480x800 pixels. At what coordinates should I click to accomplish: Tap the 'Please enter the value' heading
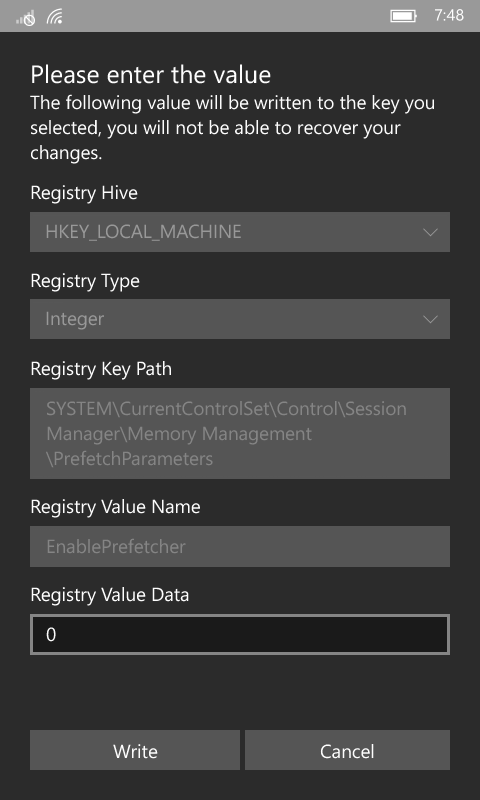(x=151, y=75)
